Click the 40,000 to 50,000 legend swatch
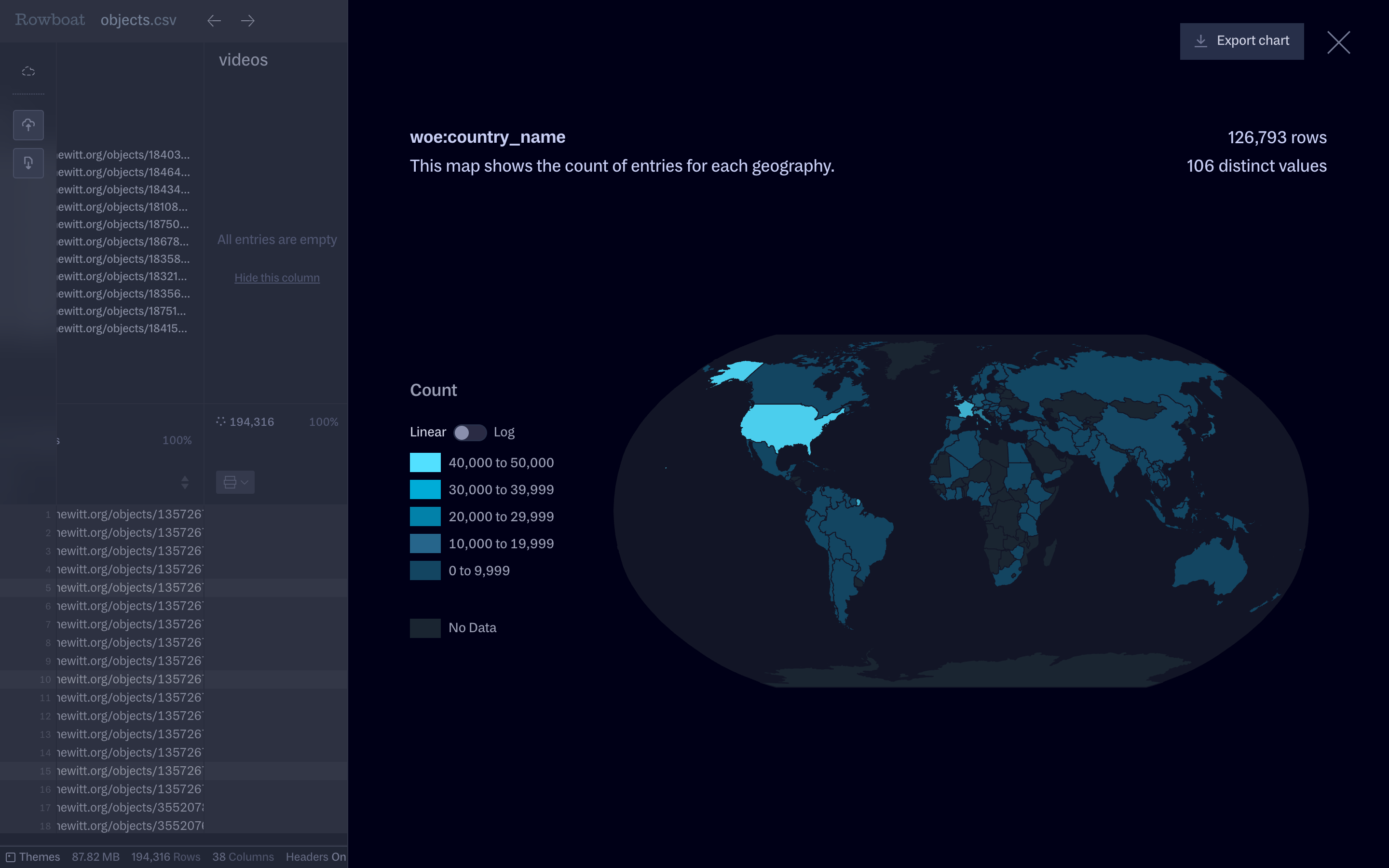1389x868 pixels. 425,463
